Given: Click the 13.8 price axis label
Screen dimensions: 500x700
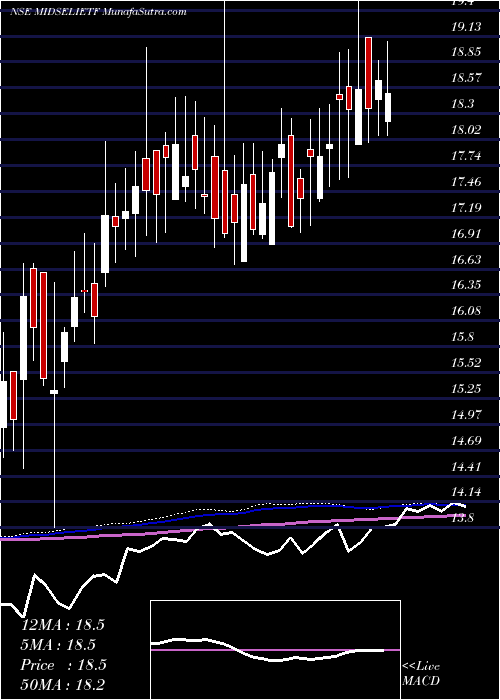Looking at the screenshot, I should (463, 518).
